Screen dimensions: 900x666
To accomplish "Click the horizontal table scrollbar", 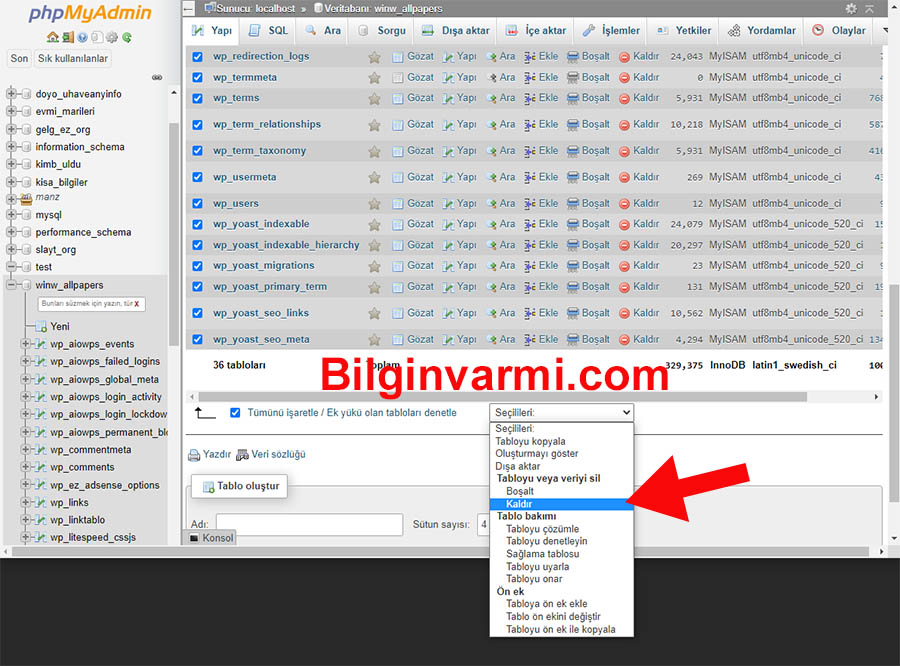I will point(503,397).
